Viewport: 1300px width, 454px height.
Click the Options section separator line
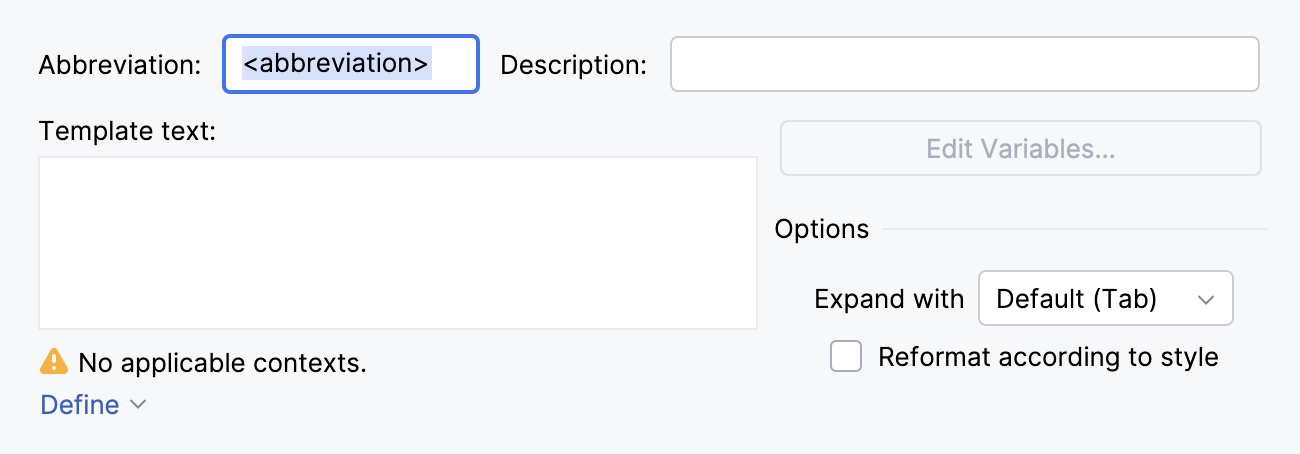[1074, 230]
